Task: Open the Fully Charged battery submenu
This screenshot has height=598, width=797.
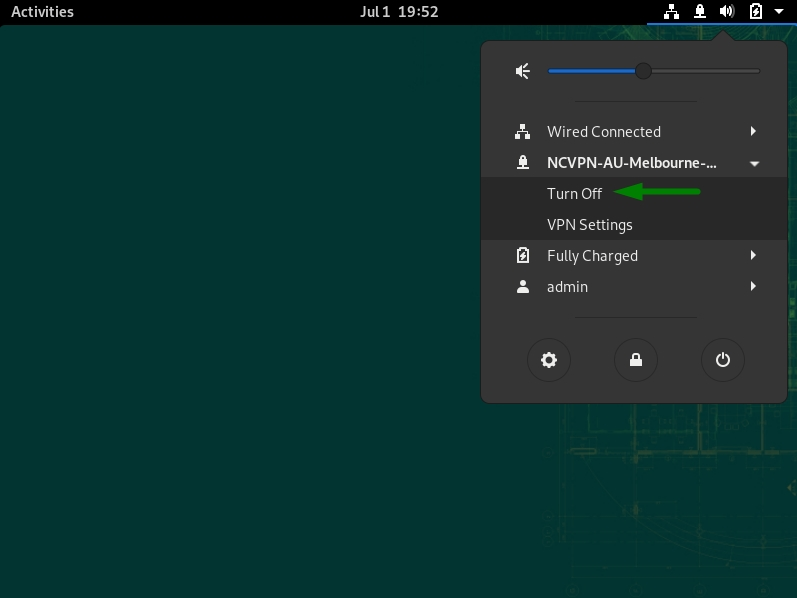Action: 634,255
